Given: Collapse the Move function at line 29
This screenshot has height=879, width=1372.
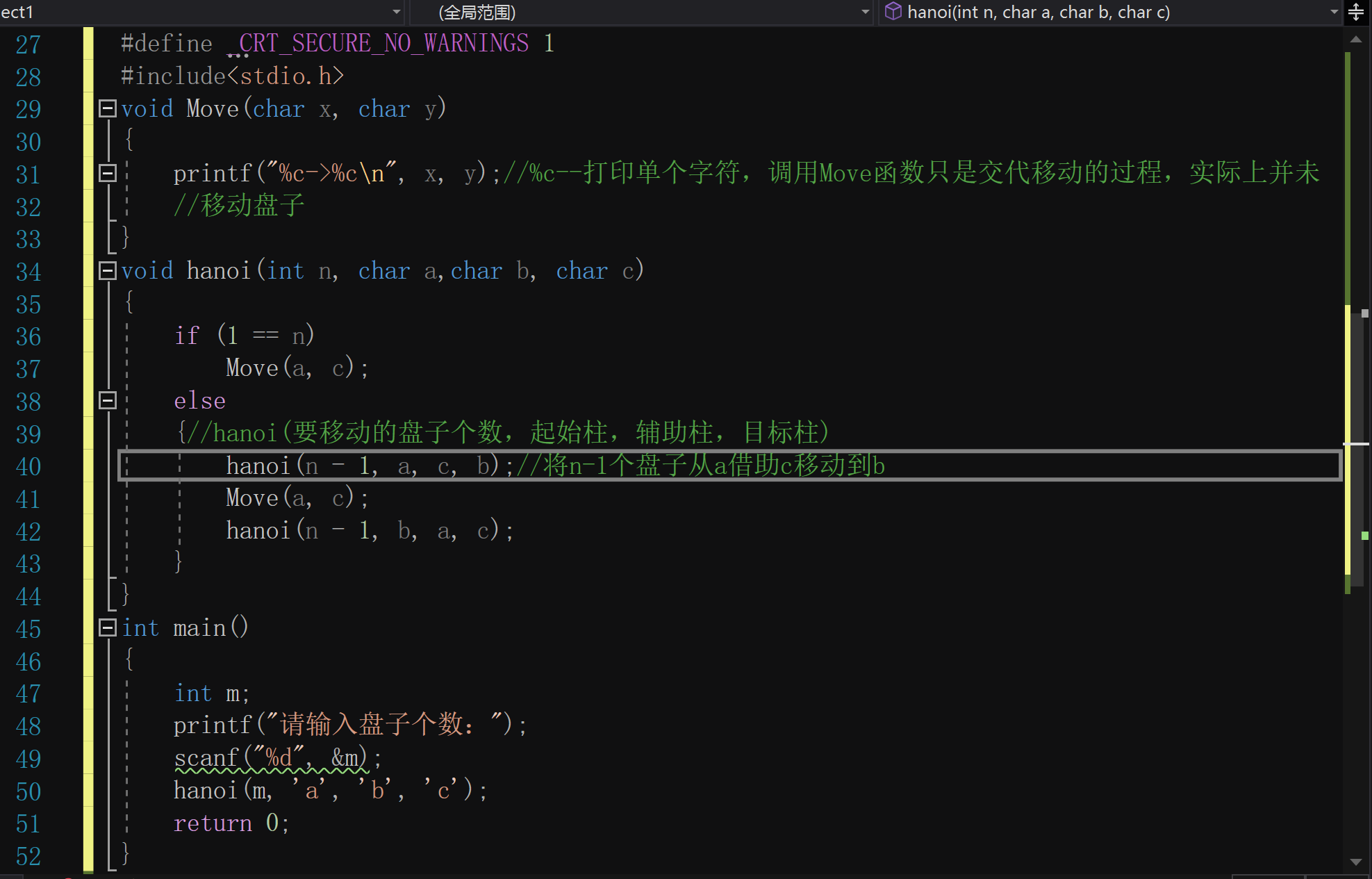Looking at the screenshot, I should pos(108,108).
